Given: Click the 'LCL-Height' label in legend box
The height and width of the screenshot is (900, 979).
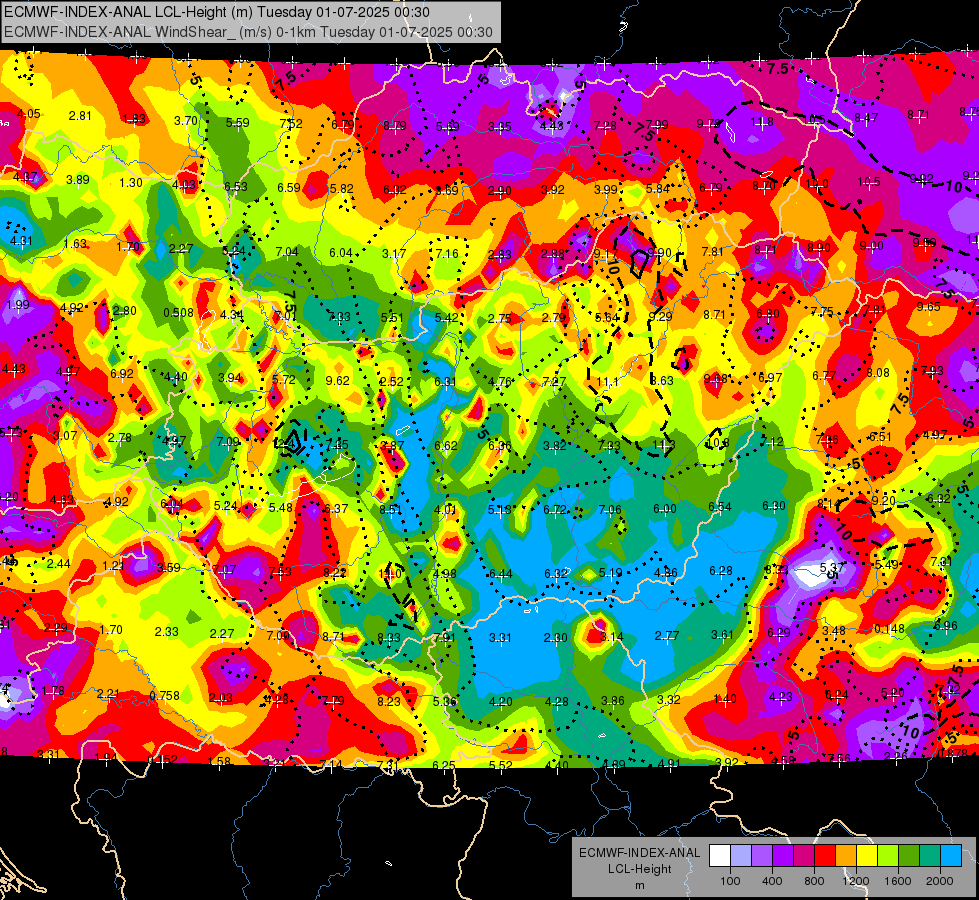Looking at the screenshot, I should coord(639,869).
